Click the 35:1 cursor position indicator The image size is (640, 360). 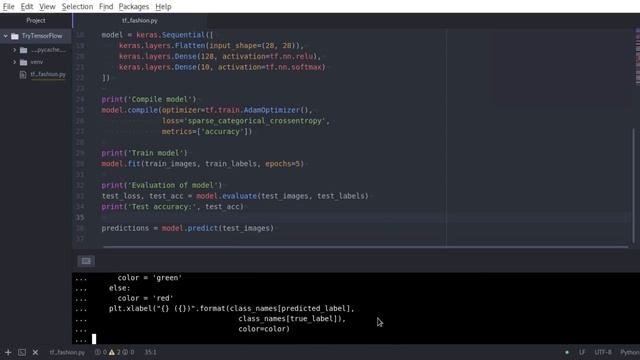click(x=150, y=352)
